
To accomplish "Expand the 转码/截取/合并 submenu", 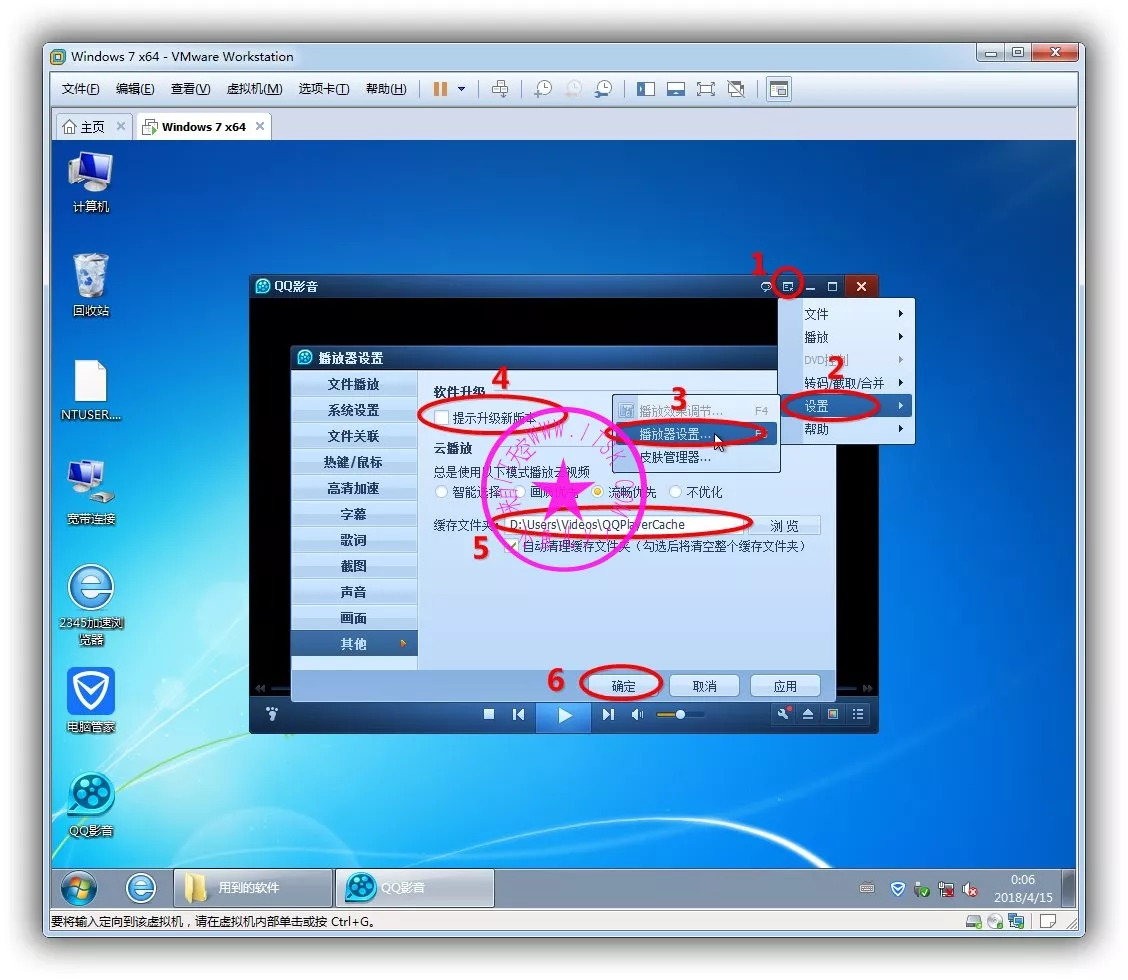I will point(845,383).
